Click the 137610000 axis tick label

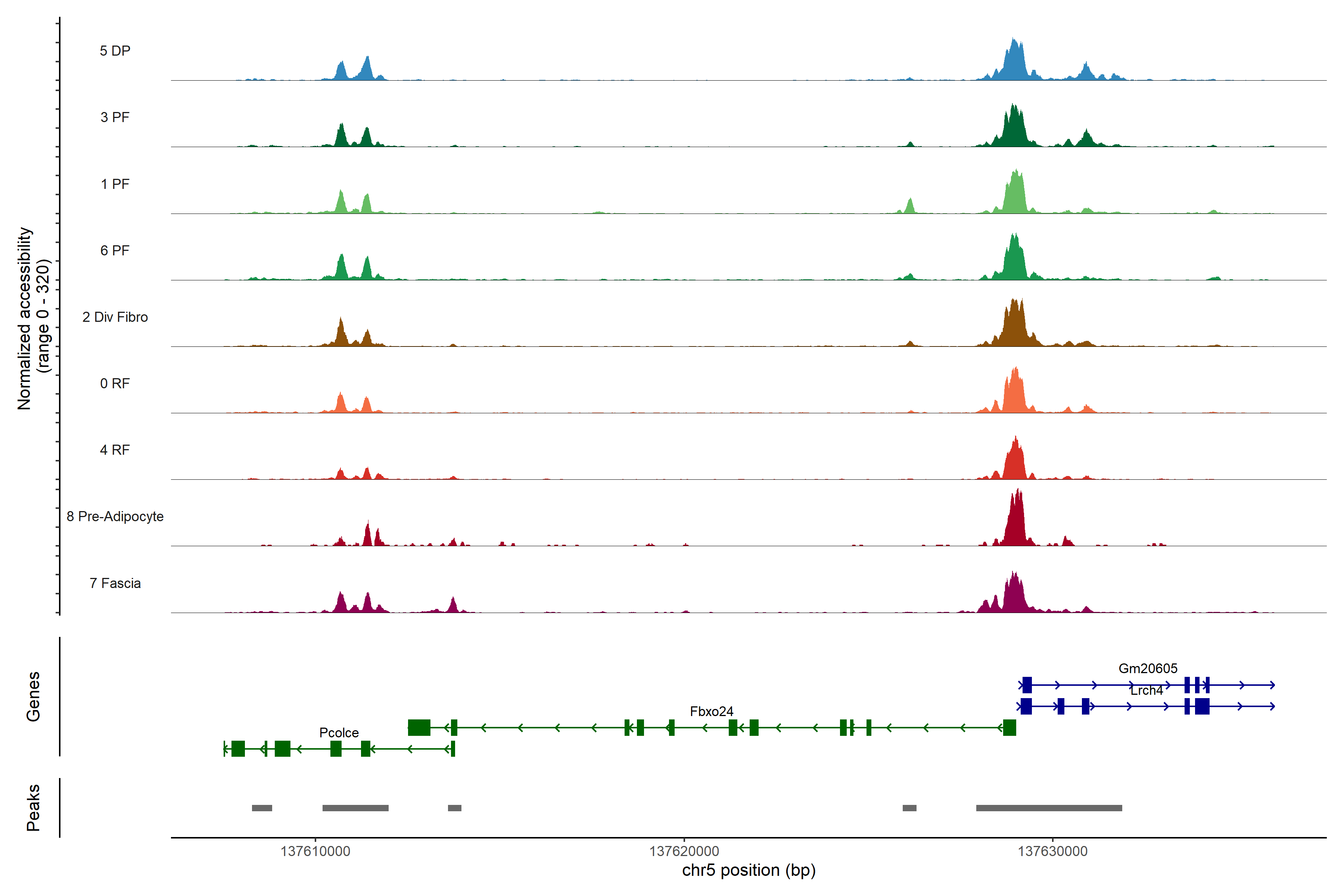pyautogui.click(x=315, y=852)
